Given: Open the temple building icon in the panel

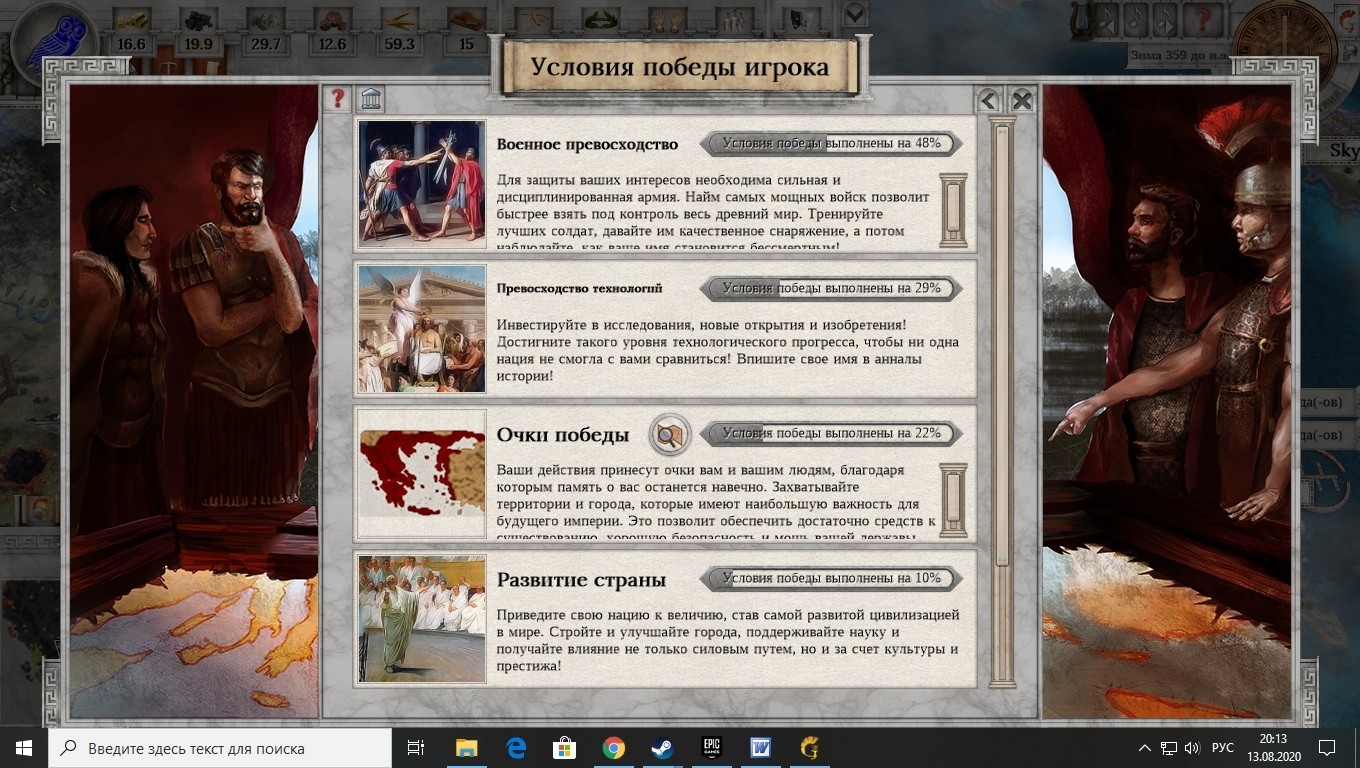Looking at the screenshot, I should click(x=371, y=99).
